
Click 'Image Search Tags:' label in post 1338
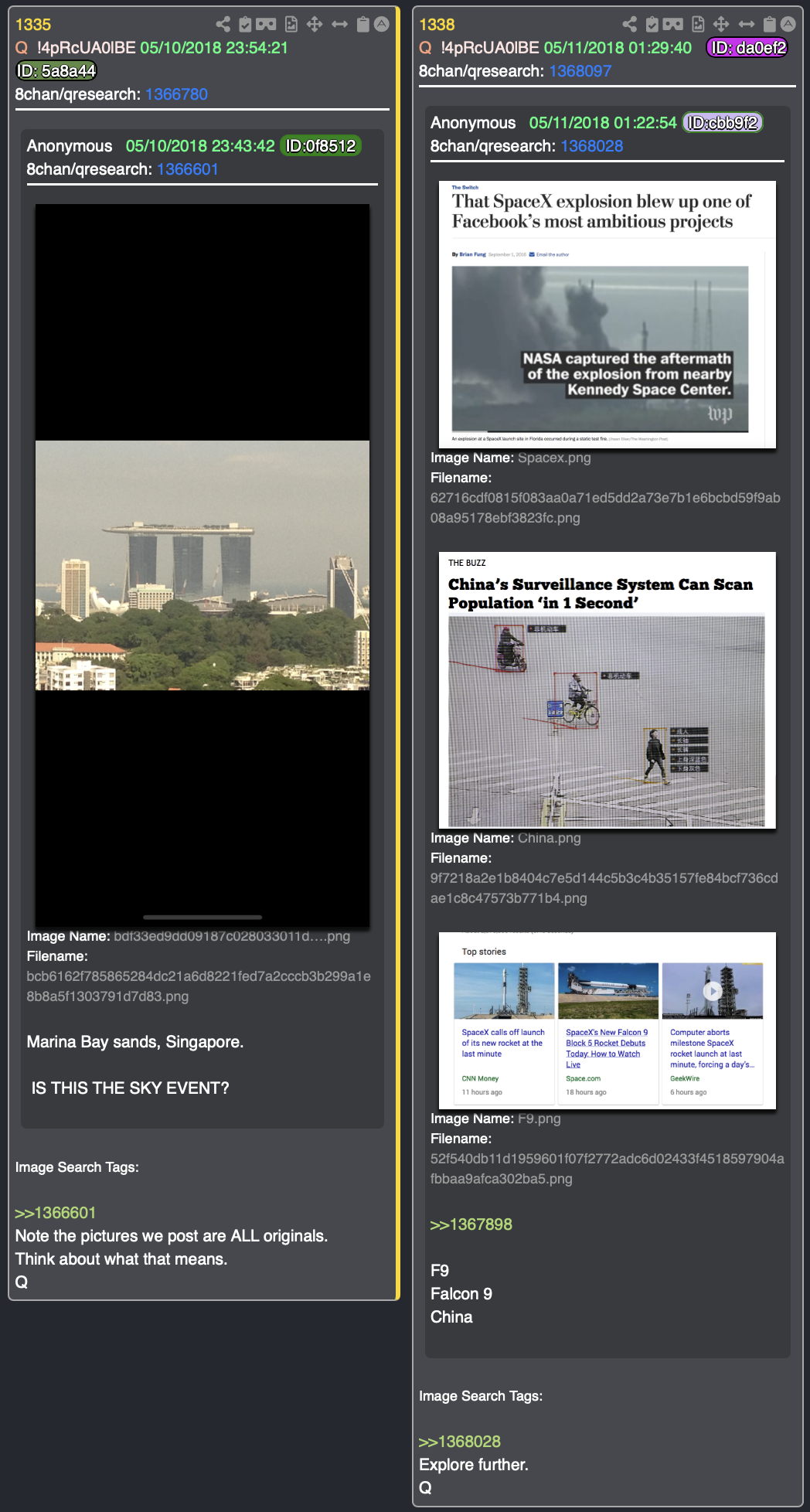click(481, 1396)
